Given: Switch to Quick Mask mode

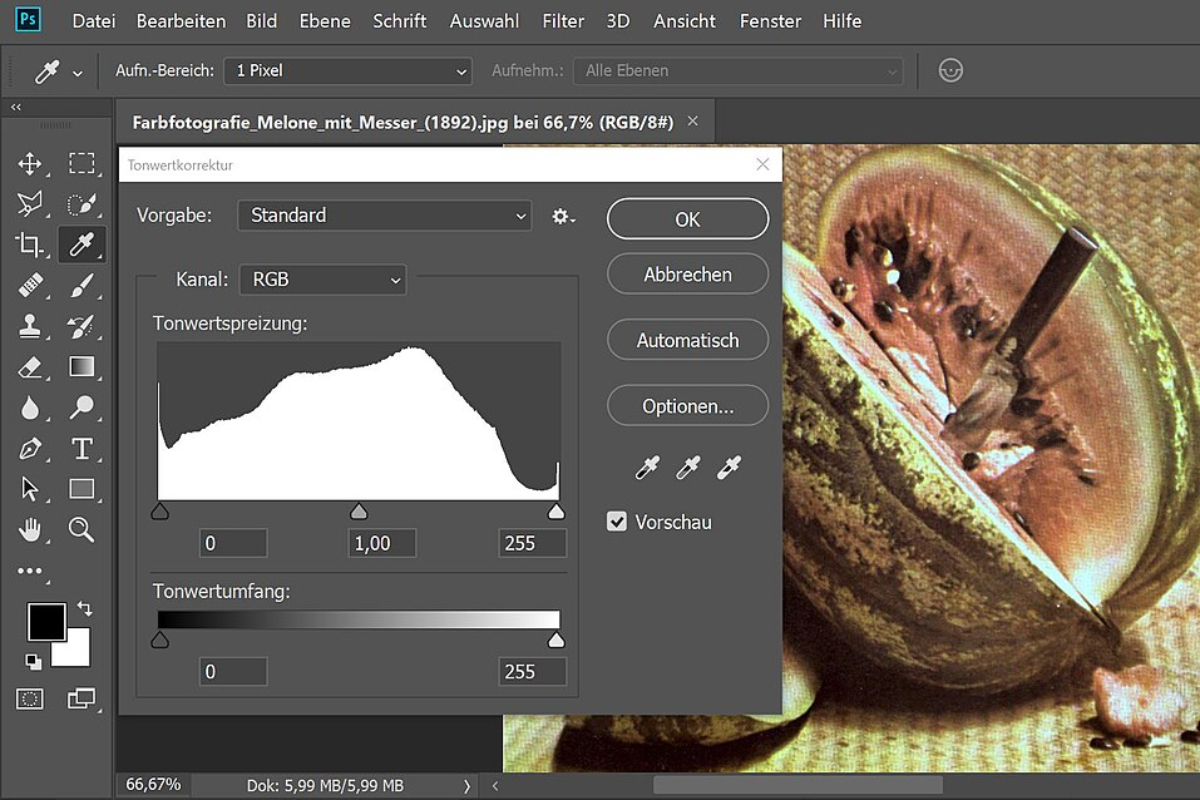Looking at the screenshot, I should 30,699.
